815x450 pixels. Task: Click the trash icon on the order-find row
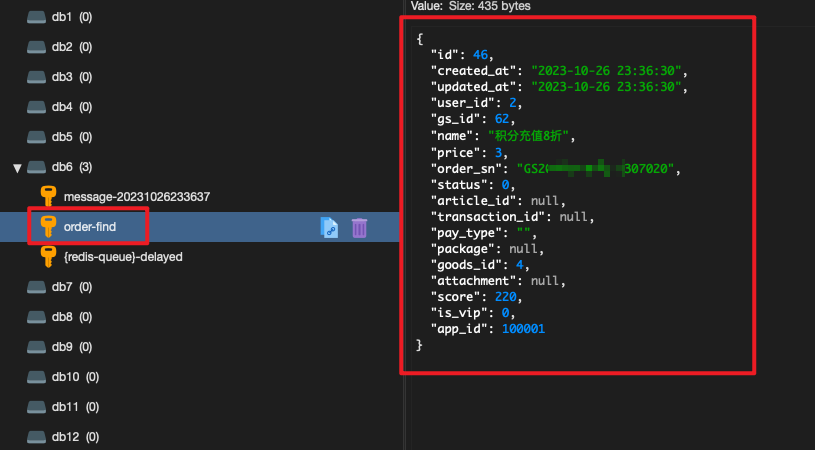(359, 228)
